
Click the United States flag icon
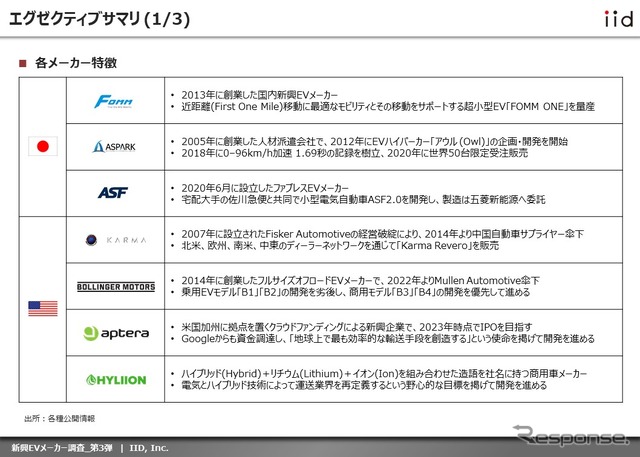[43, 308]
